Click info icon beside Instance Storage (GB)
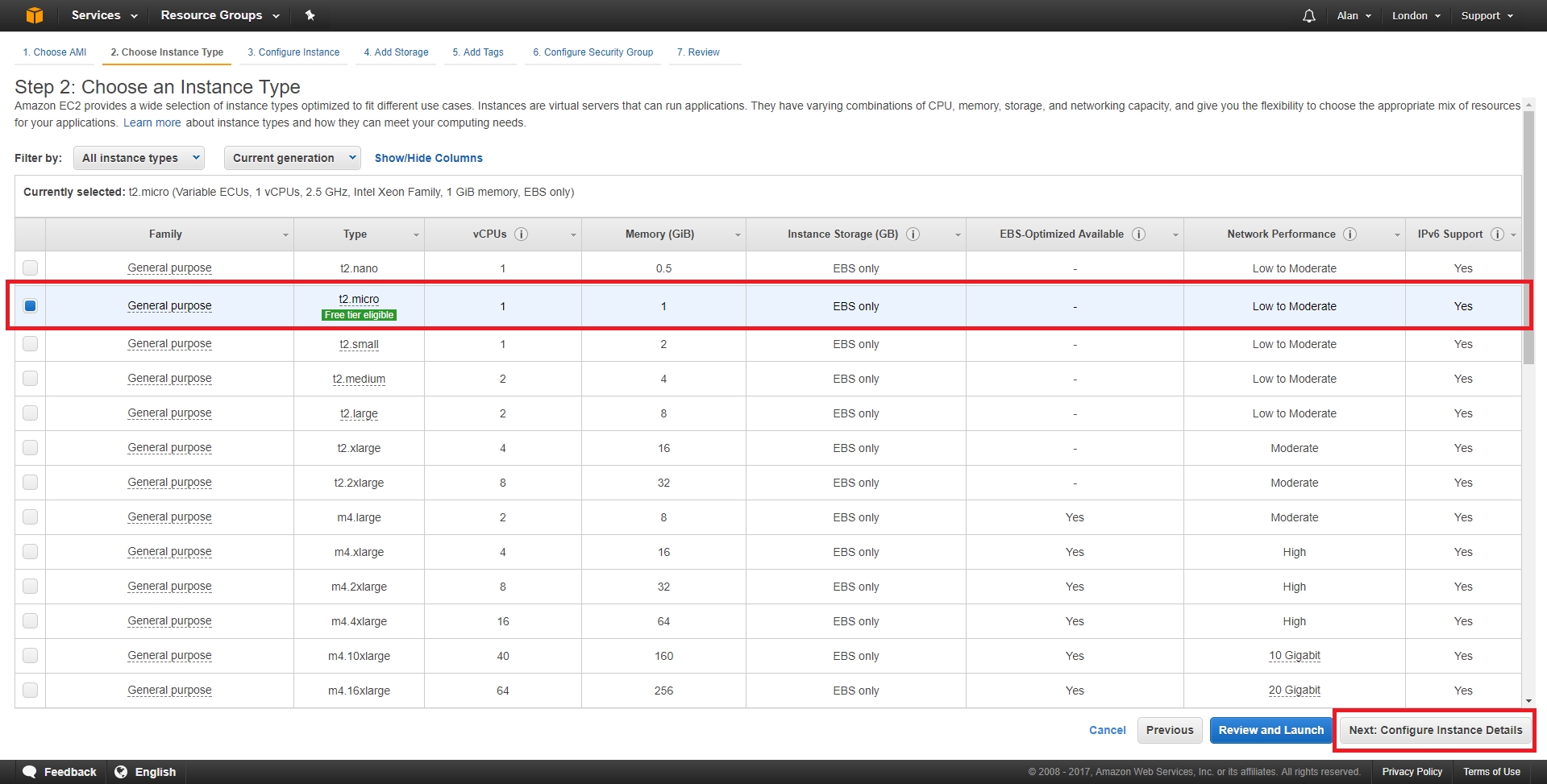Screen dimensions: 1547x784 click(913, 234)
